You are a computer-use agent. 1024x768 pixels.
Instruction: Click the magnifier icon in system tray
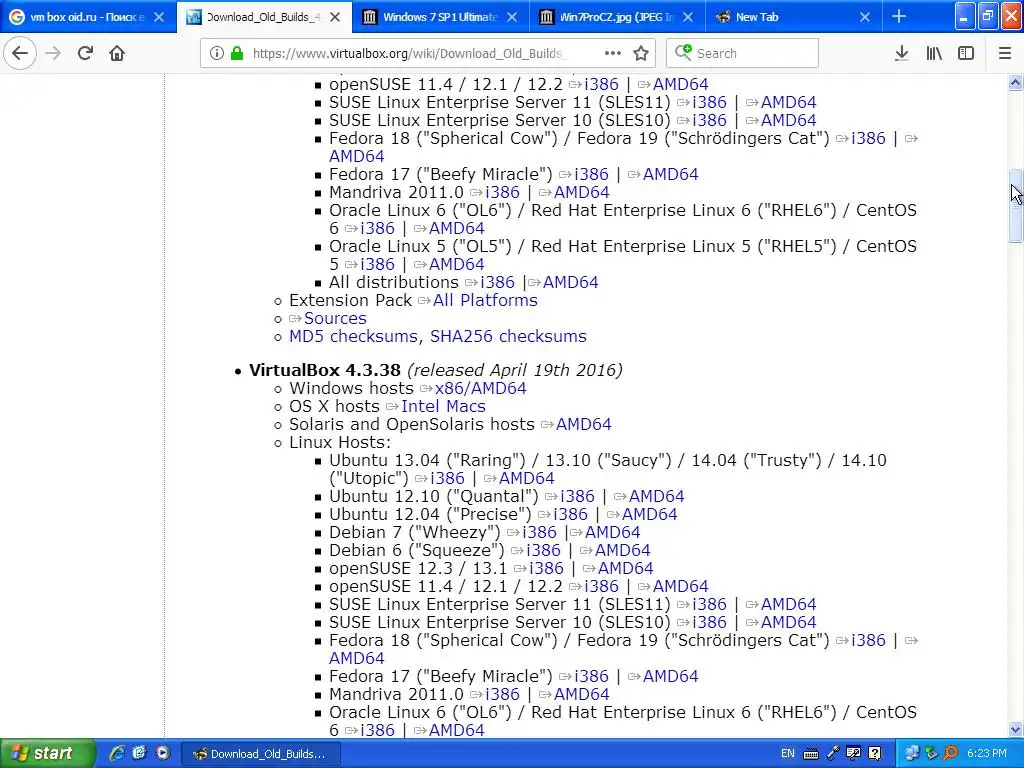point(950,754)
